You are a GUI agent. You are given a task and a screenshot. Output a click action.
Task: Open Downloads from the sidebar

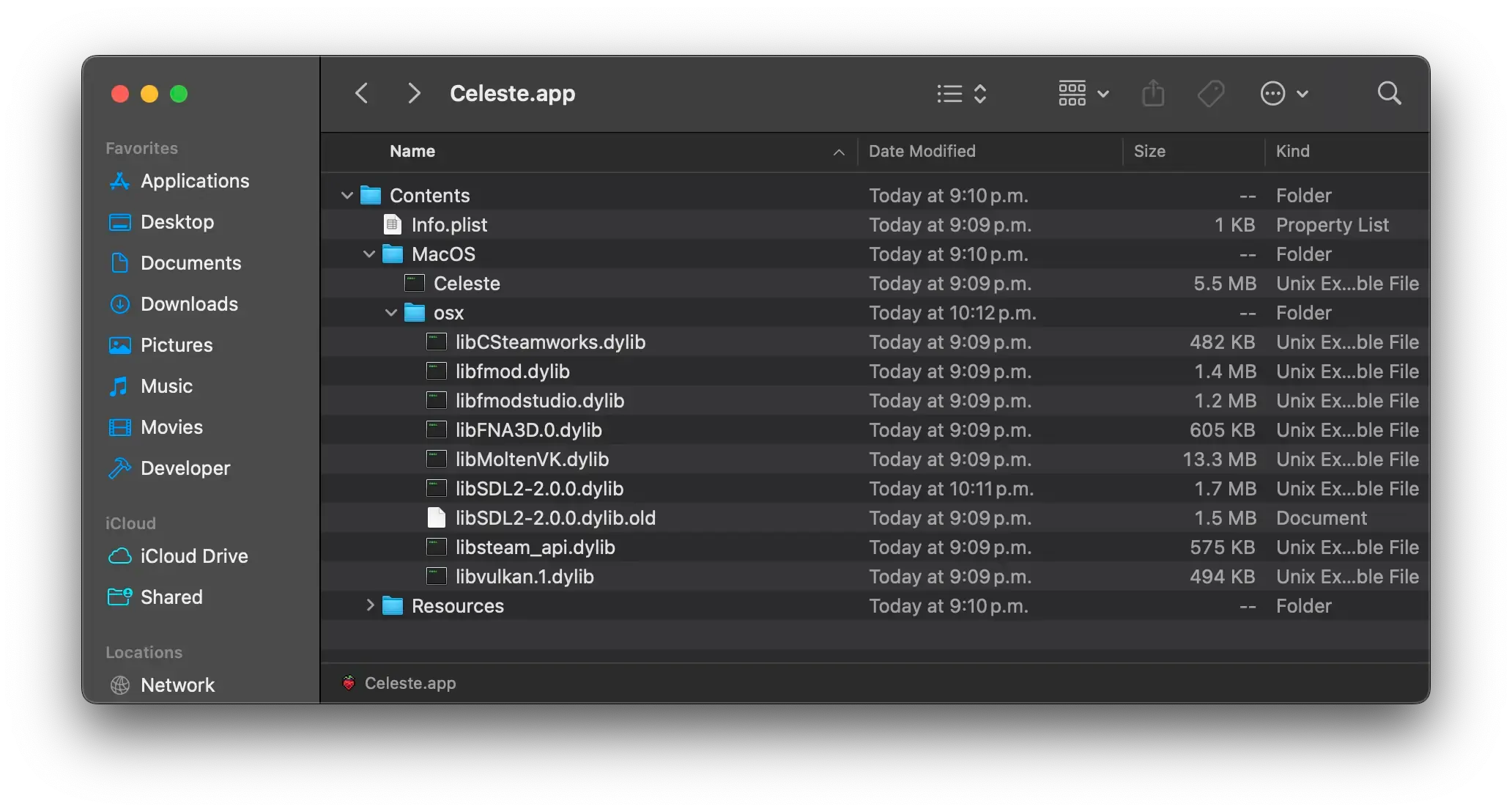189,304
